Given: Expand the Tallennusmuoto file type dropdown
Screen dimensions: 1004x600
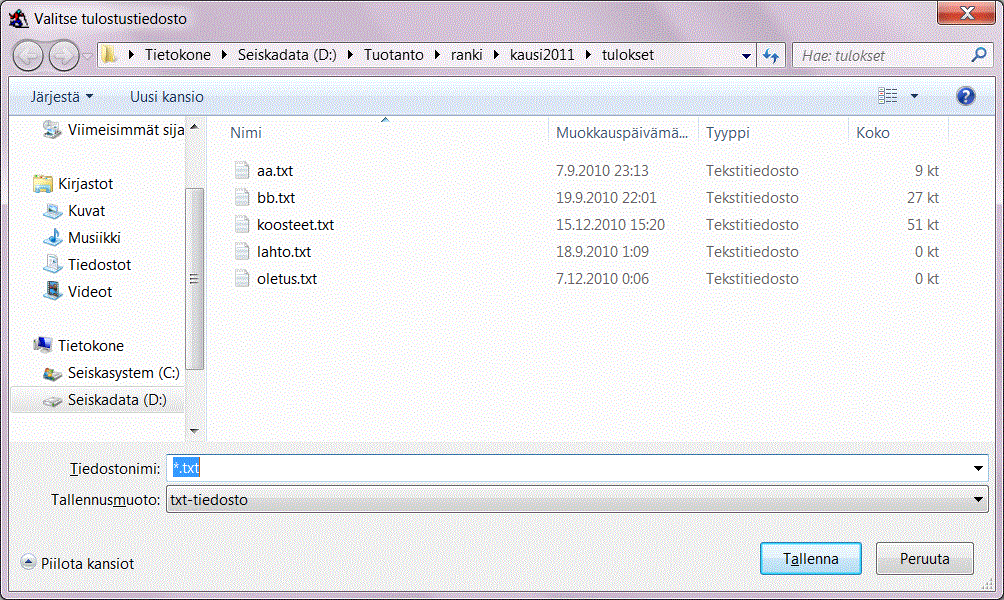Looking at the screenshot, I should pyautogui.click(x=979, y=500).
